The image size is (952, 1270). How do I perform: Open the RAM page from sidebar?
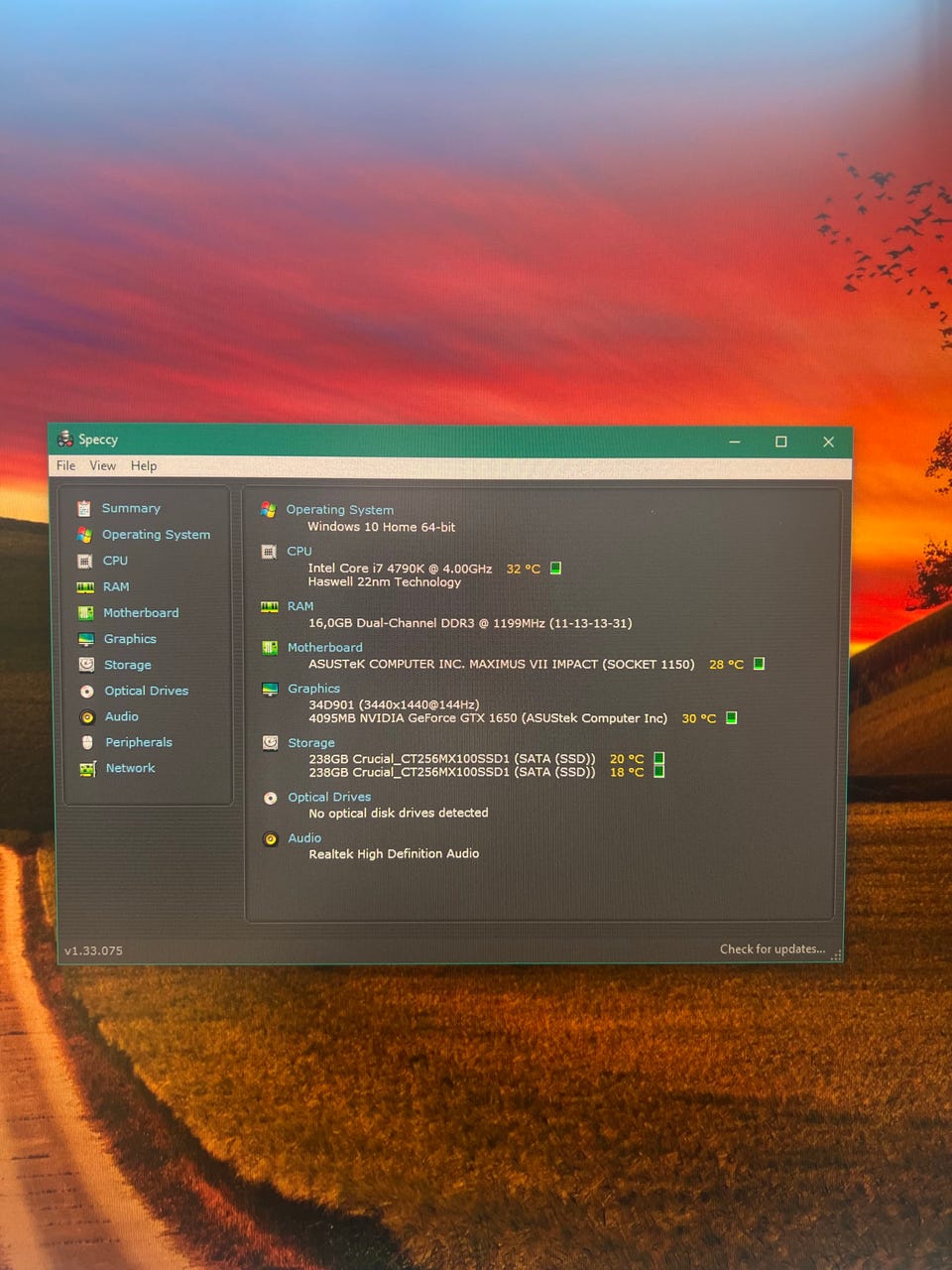[116, 587]
